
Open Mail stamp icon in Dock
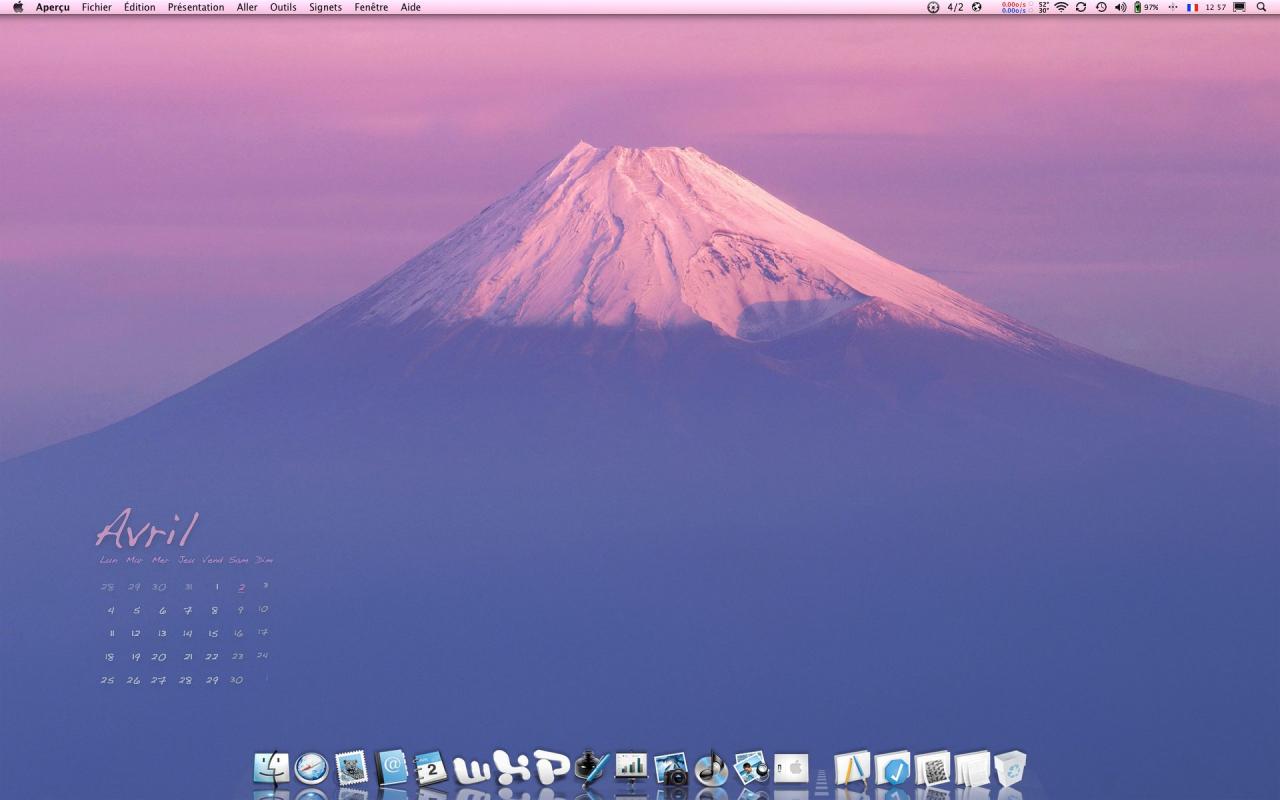(351, 768)
